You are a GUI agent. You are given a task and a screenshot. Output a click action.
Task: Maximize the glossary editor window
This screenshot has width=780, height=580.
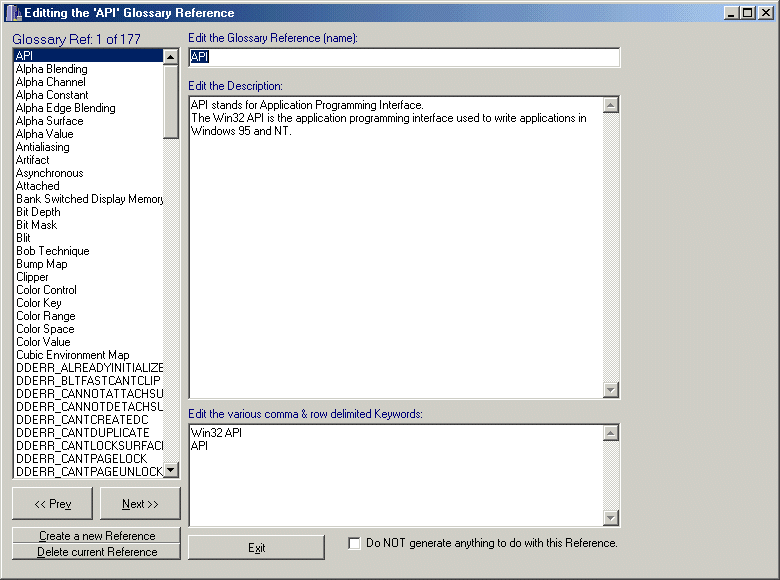(748, 13)
